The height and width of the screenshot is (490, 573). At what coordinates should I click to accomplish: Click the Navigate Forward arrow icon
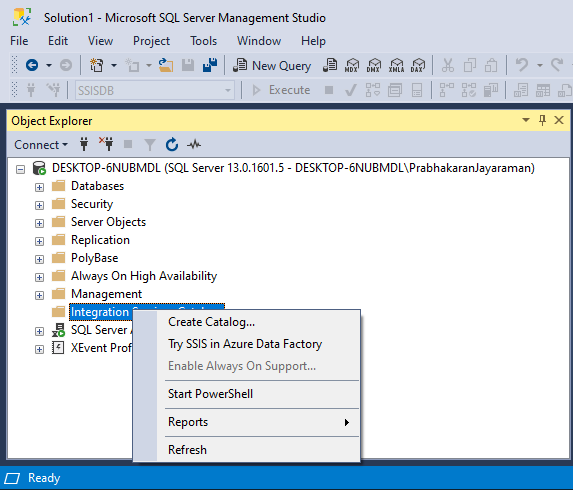[66, 65]
